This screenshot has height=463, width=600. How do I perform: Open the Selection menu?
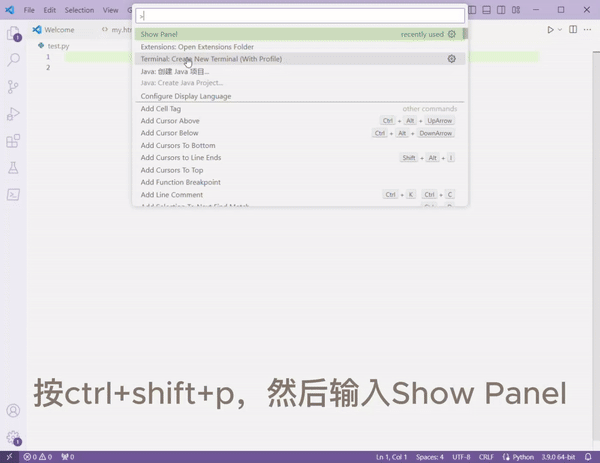(x=79, y=10)
